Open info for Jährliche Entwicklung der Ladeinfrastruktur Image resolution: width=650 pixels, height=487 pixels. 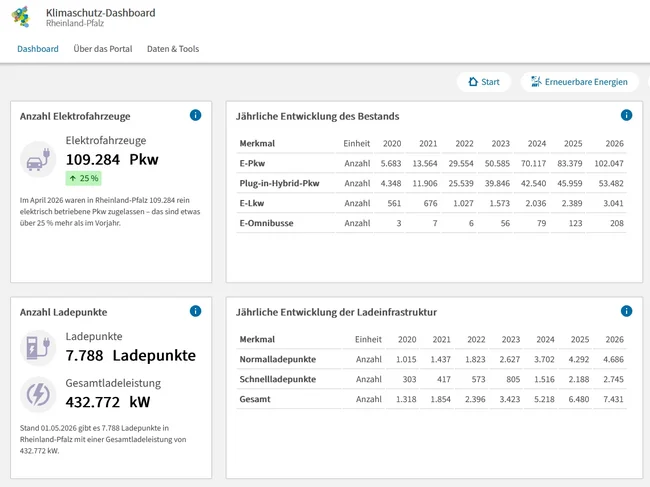coord(626,311)
